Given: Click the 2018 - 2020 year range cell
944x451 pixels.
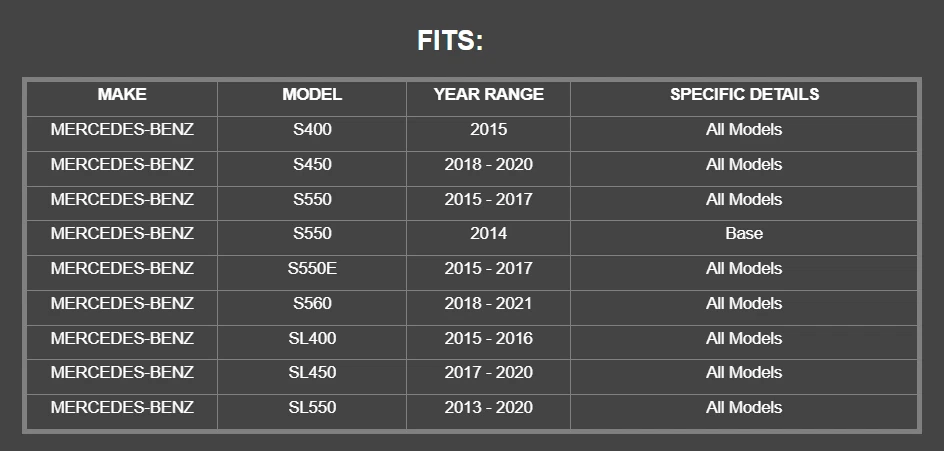Looking at the screenshot, I should click(x=488, y=165).
